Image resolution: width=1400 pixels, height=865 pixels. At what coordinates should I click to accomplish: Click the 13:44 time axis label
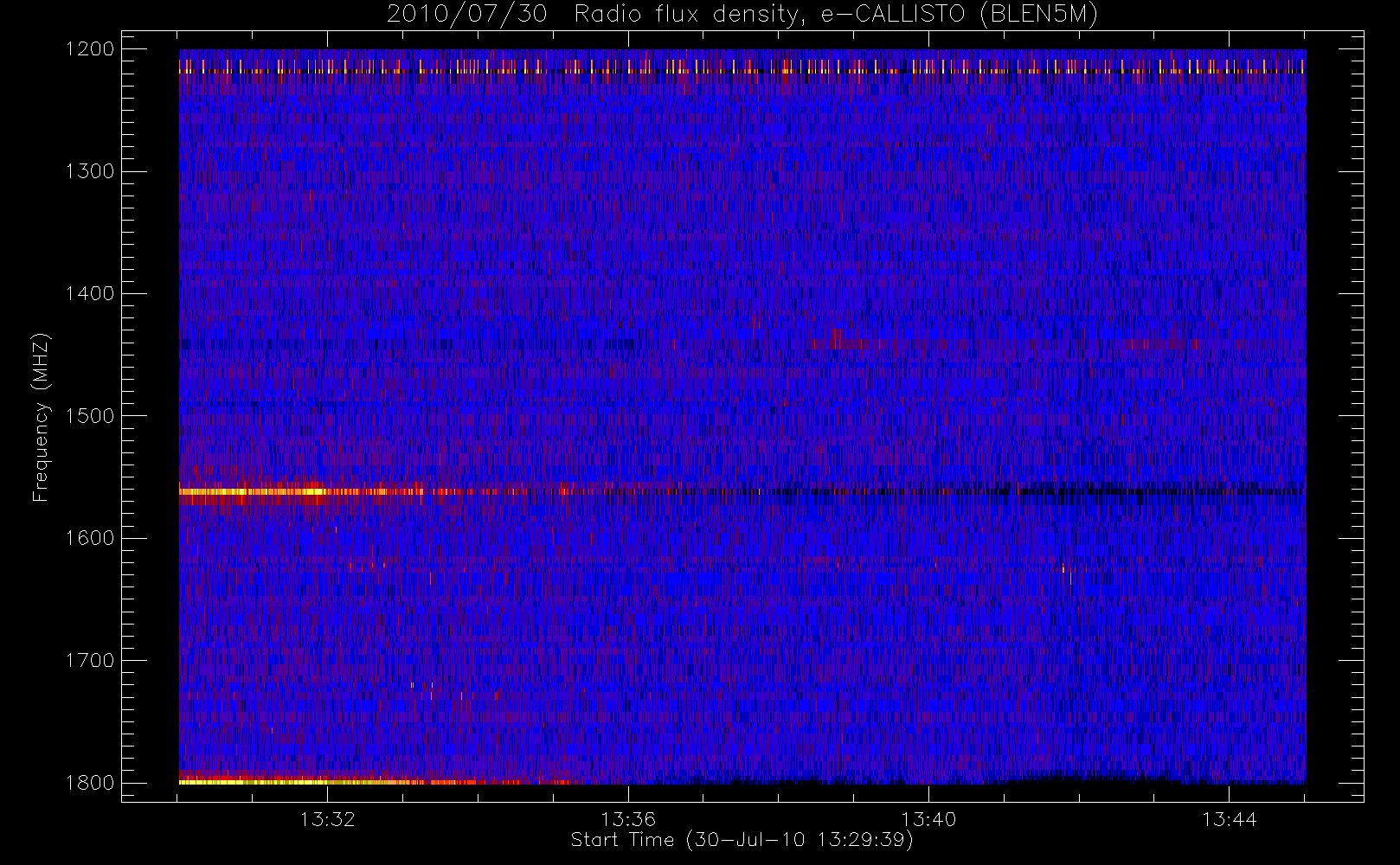point(1230,818)
